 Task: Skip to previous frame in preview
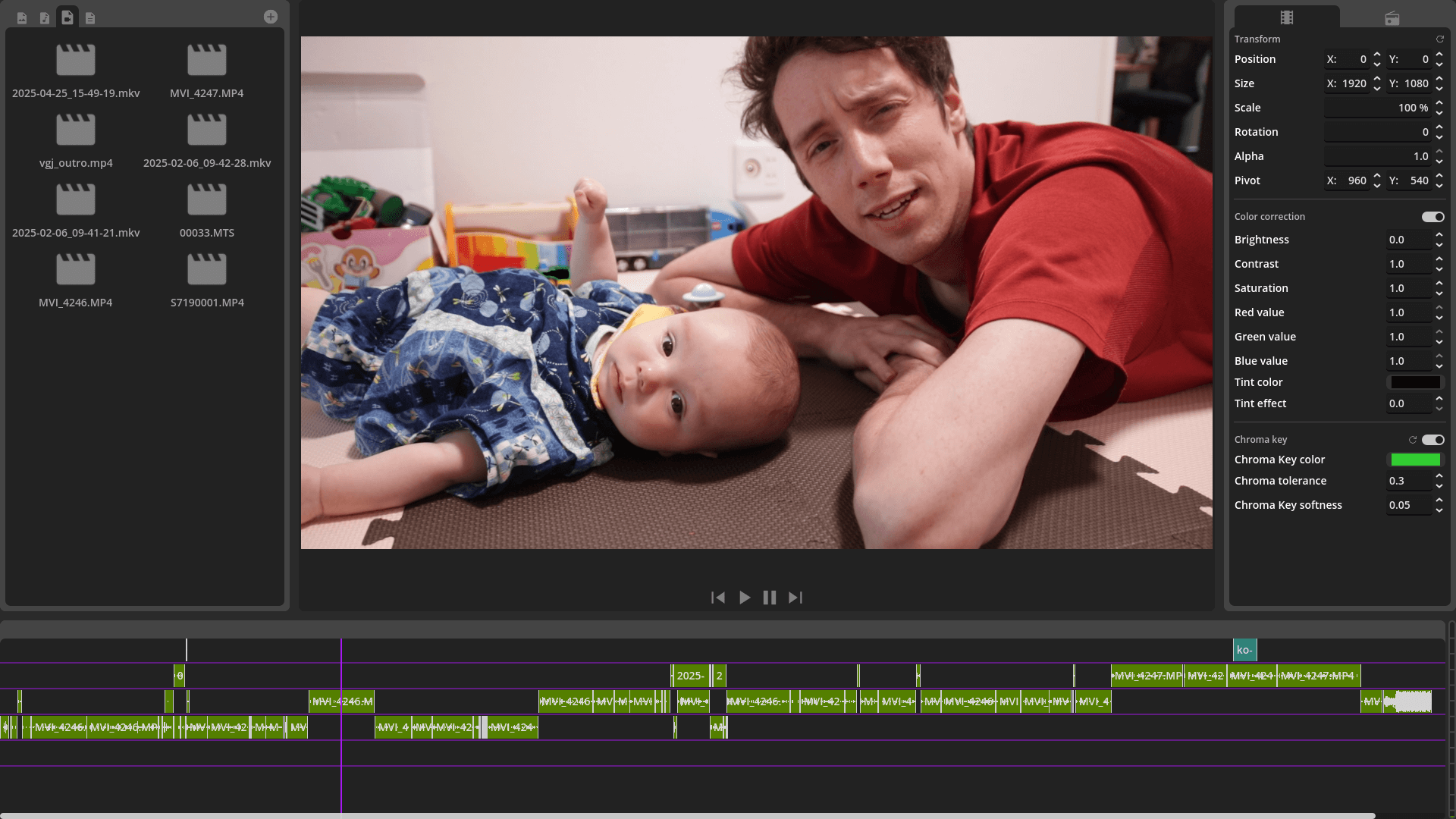pyautogui.click(x=718, y=598)
